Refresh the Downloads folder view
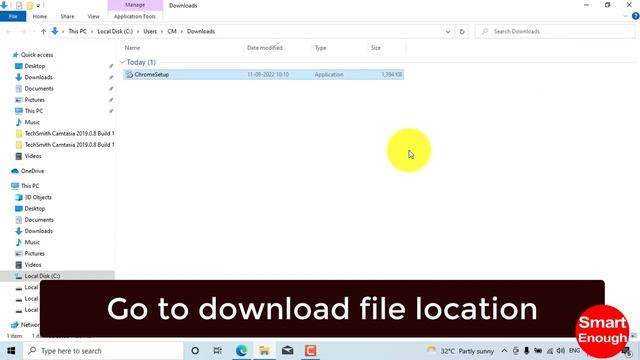Image resolution: width=640 pixels, height=360 pixels. [x=462, y=31]
